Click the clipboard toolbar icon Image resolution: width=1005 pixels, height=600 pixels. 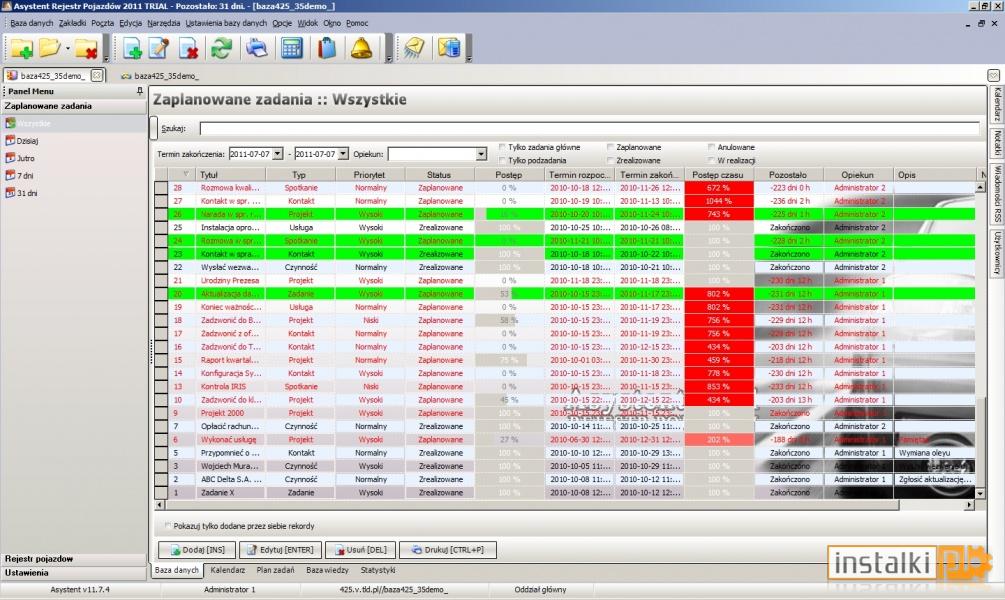tap(327, 48)
